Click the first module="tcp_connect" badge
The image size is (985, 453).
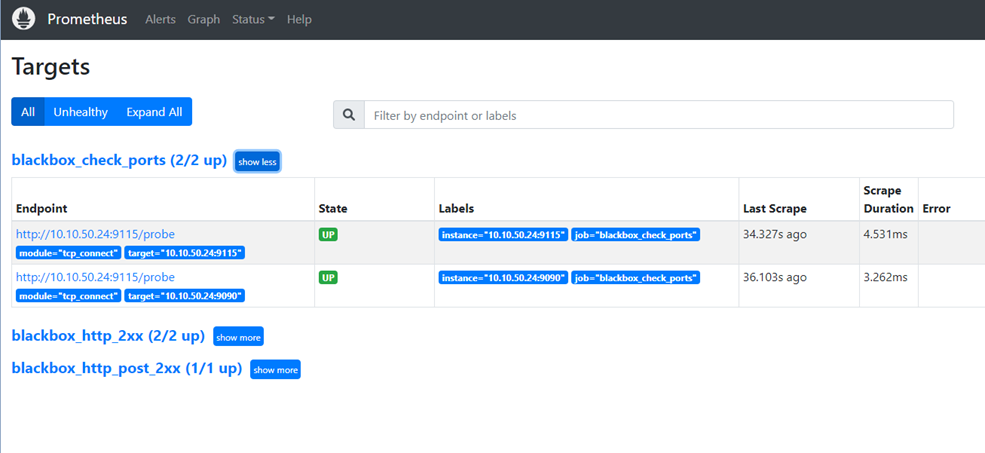click(x=68, y=253)
